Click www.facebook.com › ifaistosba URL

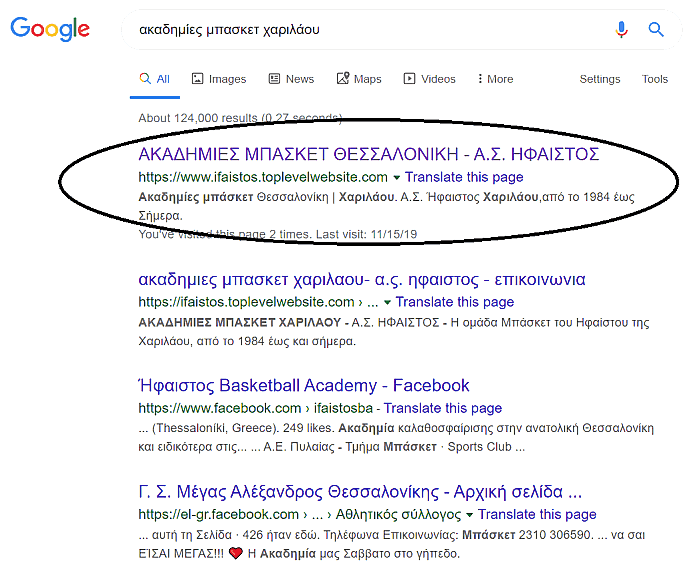[255, 408]
